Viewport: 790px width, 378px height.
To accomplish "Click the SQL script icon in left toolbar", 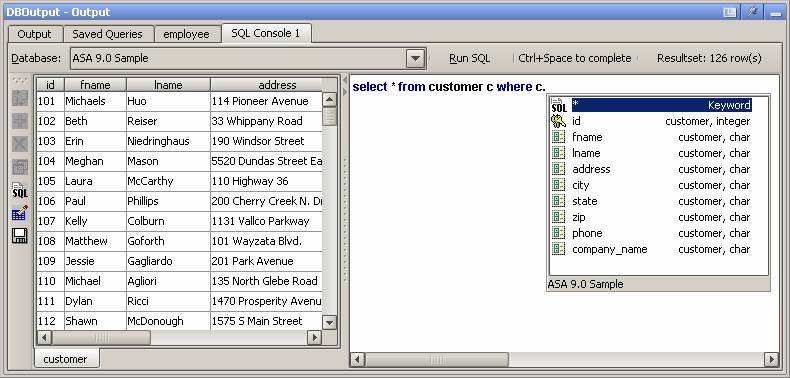I will 20,190.
